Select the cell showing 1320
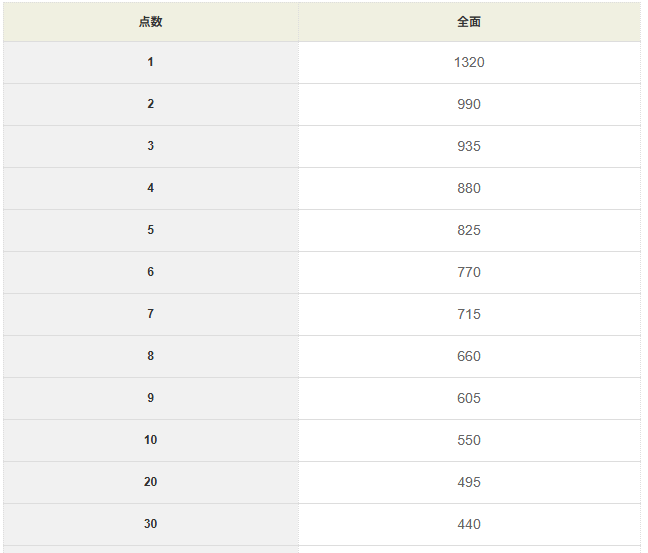 468,63
